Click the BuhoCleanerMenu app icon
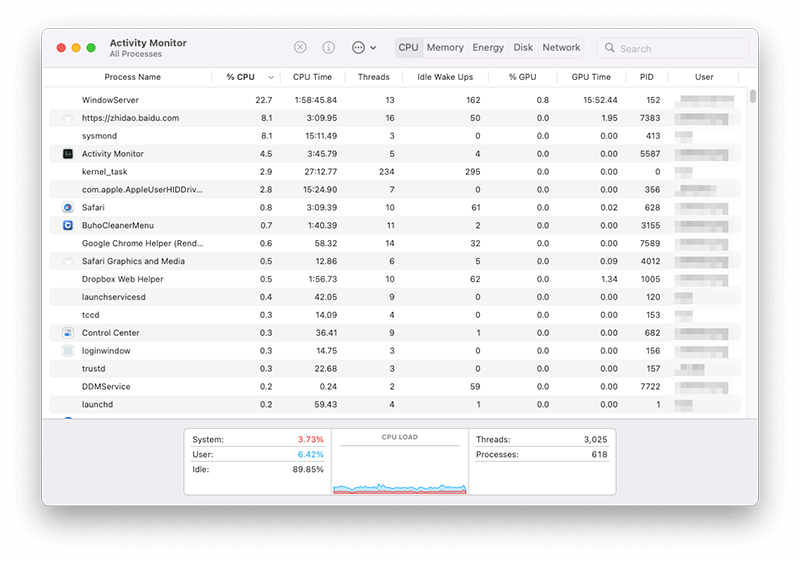Screen dimensions: 800x561 pyautogui.click(x=68, y=225)
